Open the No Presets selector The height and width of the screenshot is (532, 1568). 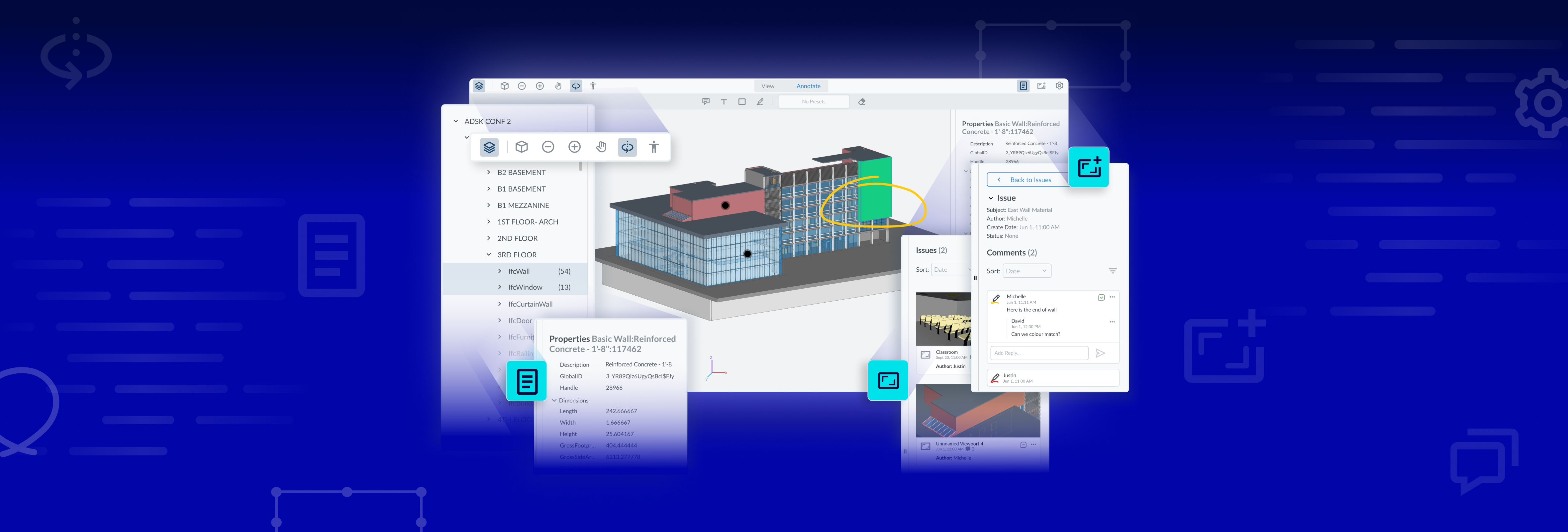(x=813, y=102)
